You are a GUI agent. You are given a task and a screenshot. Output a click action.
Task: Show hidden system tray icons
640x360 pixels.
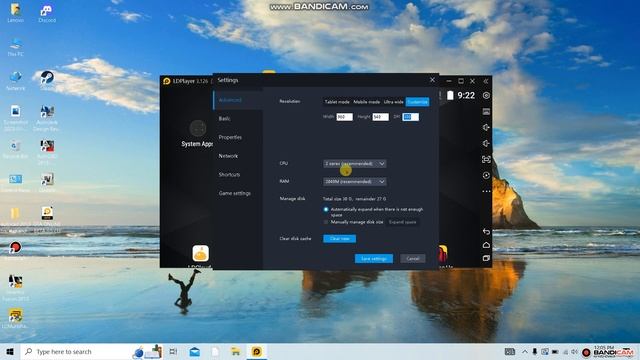[x=525, y=351]
